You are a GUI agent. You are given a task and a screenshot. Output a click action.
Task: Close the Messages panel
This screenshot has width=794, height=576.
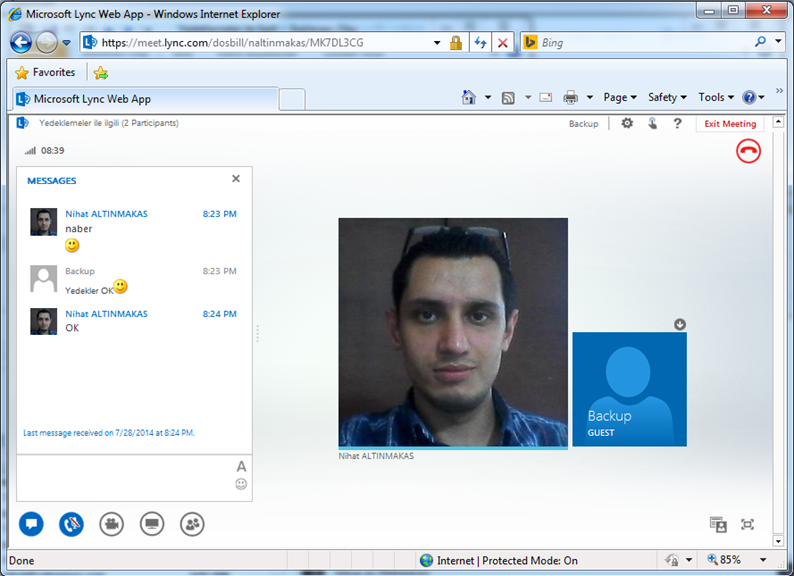point(236,178)
